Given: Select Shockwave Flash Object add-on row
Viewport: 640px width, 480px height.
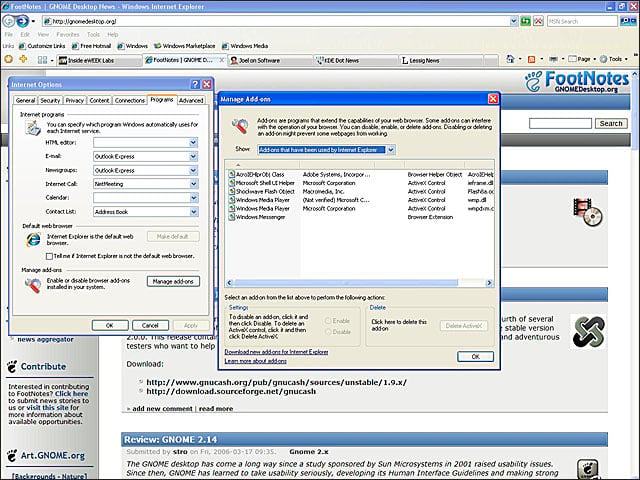Looking at the screenshot, I should coord(359,191).
